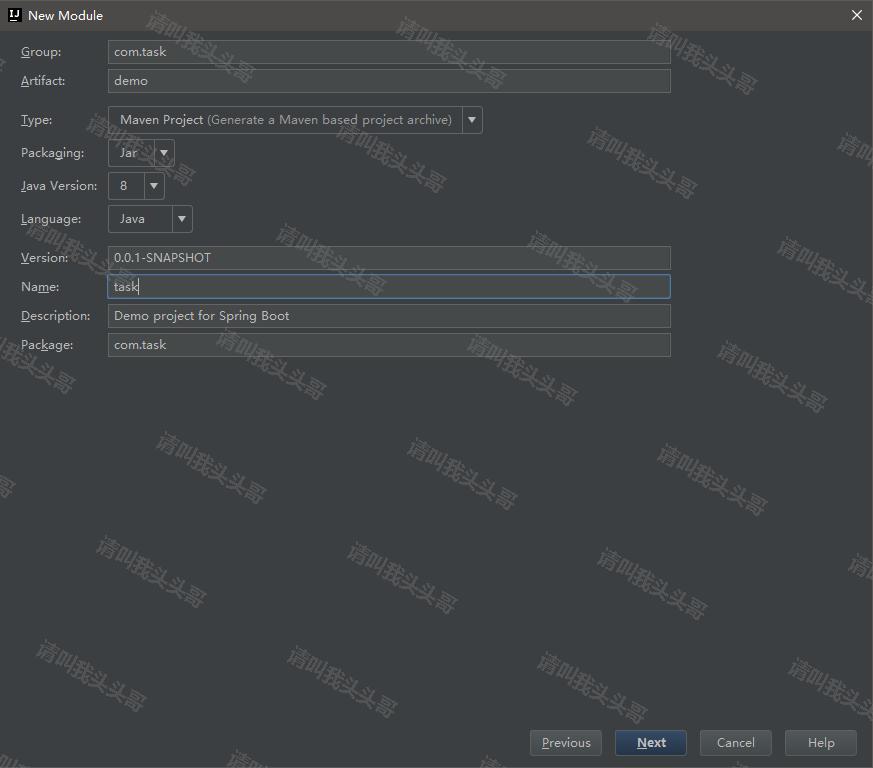
Task: Open the Java Version dropdown arrow
Action: tap(154, 185)
